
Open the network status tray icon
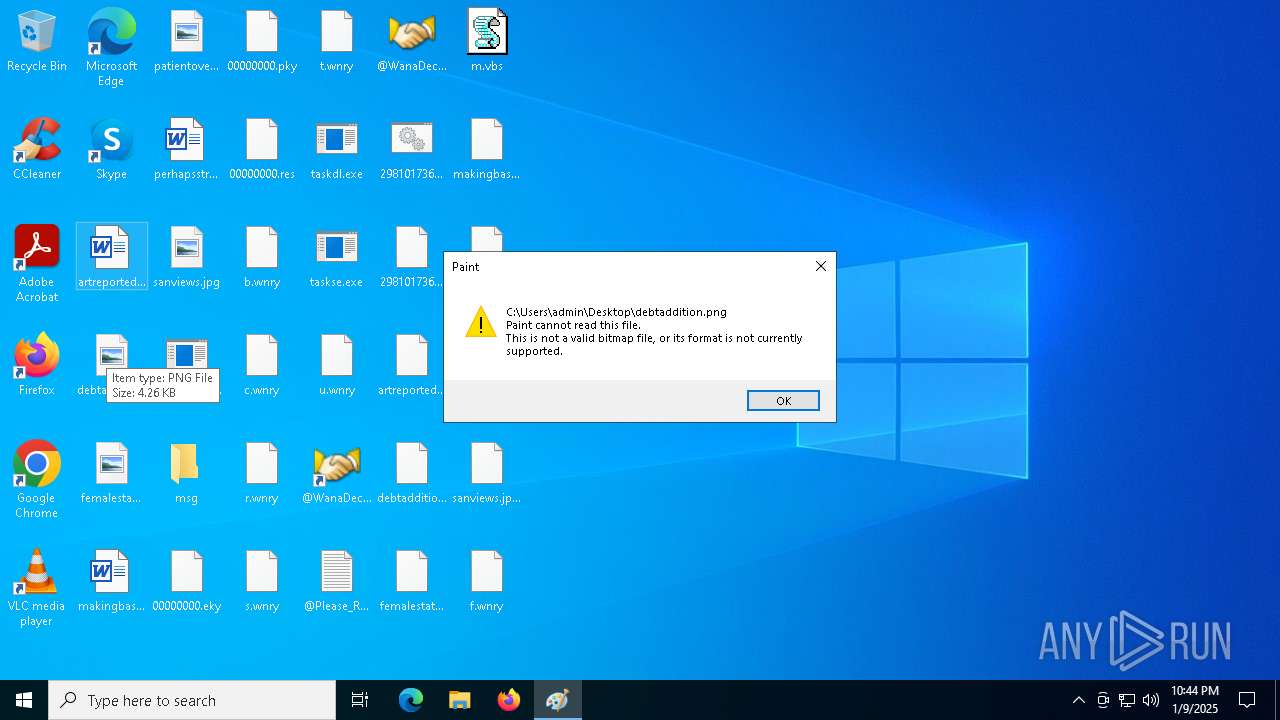(1127, 700)
